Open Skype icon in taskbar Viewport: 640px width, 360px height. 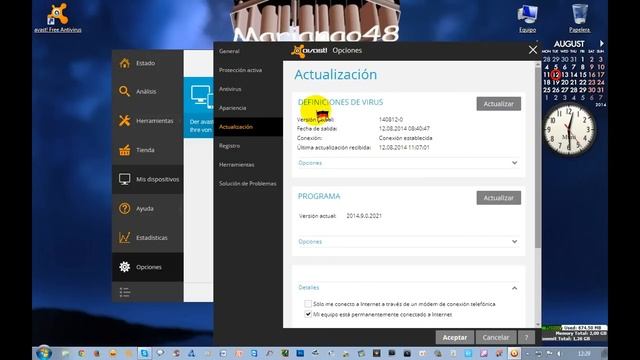[144, 353]
